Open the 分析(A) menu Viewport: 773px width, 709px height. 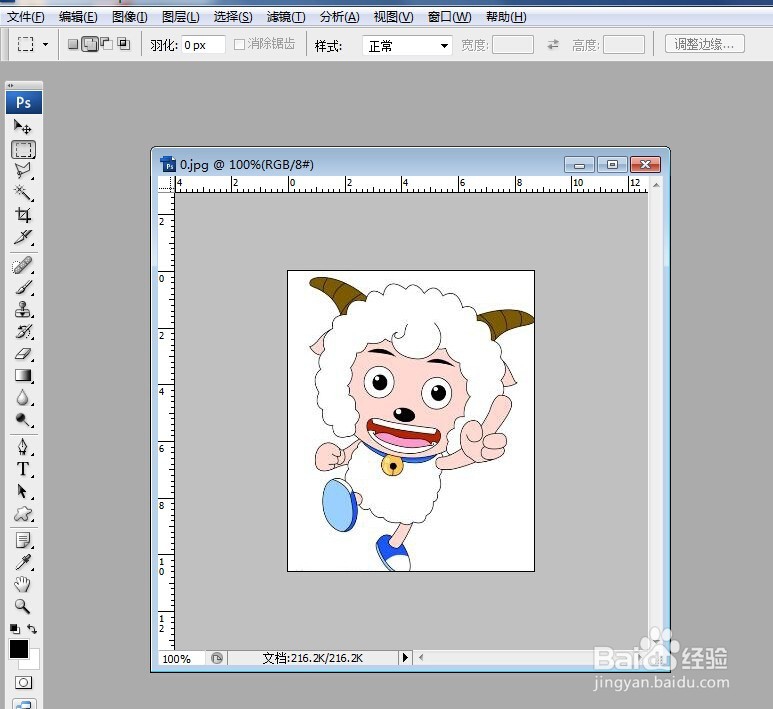point(339,17)
